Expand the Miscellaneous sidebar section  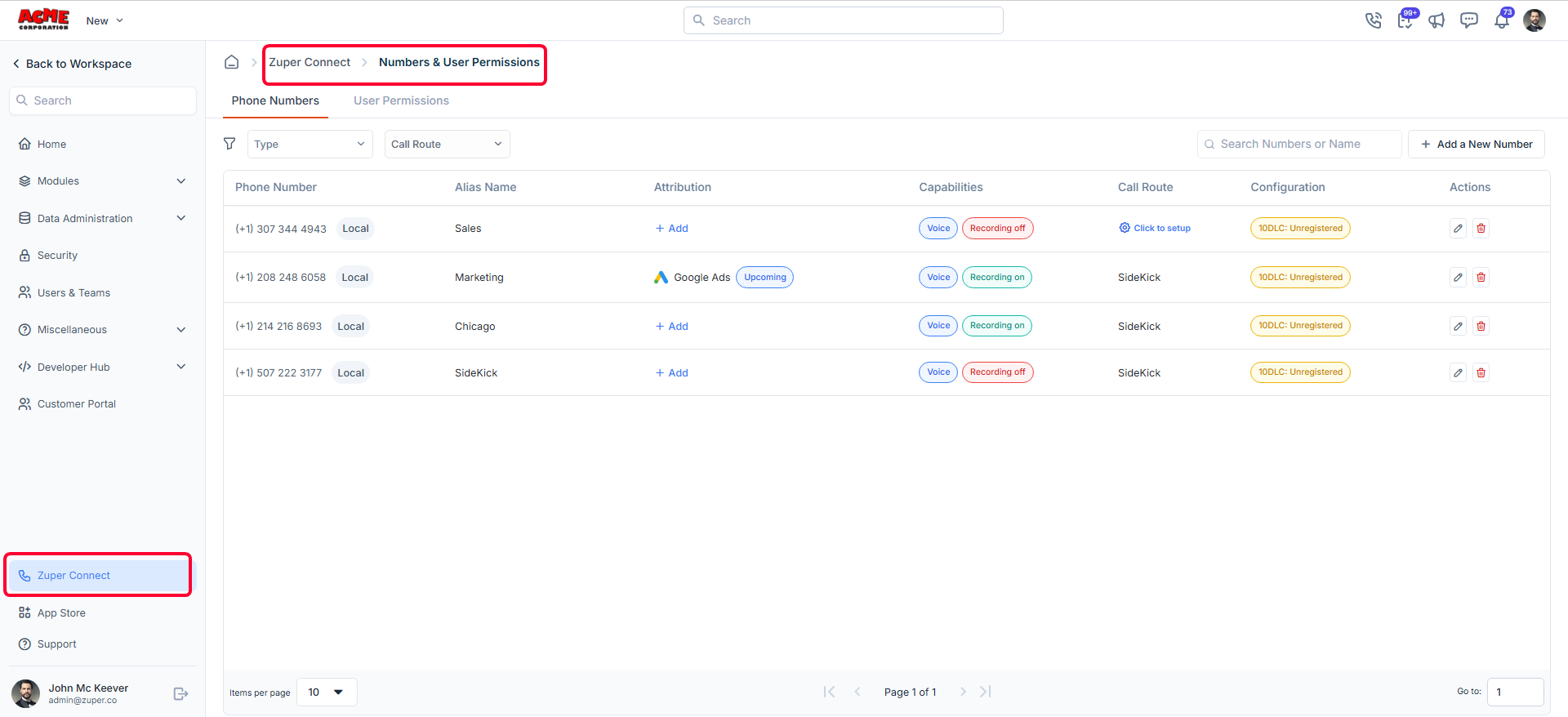point(103,330)
